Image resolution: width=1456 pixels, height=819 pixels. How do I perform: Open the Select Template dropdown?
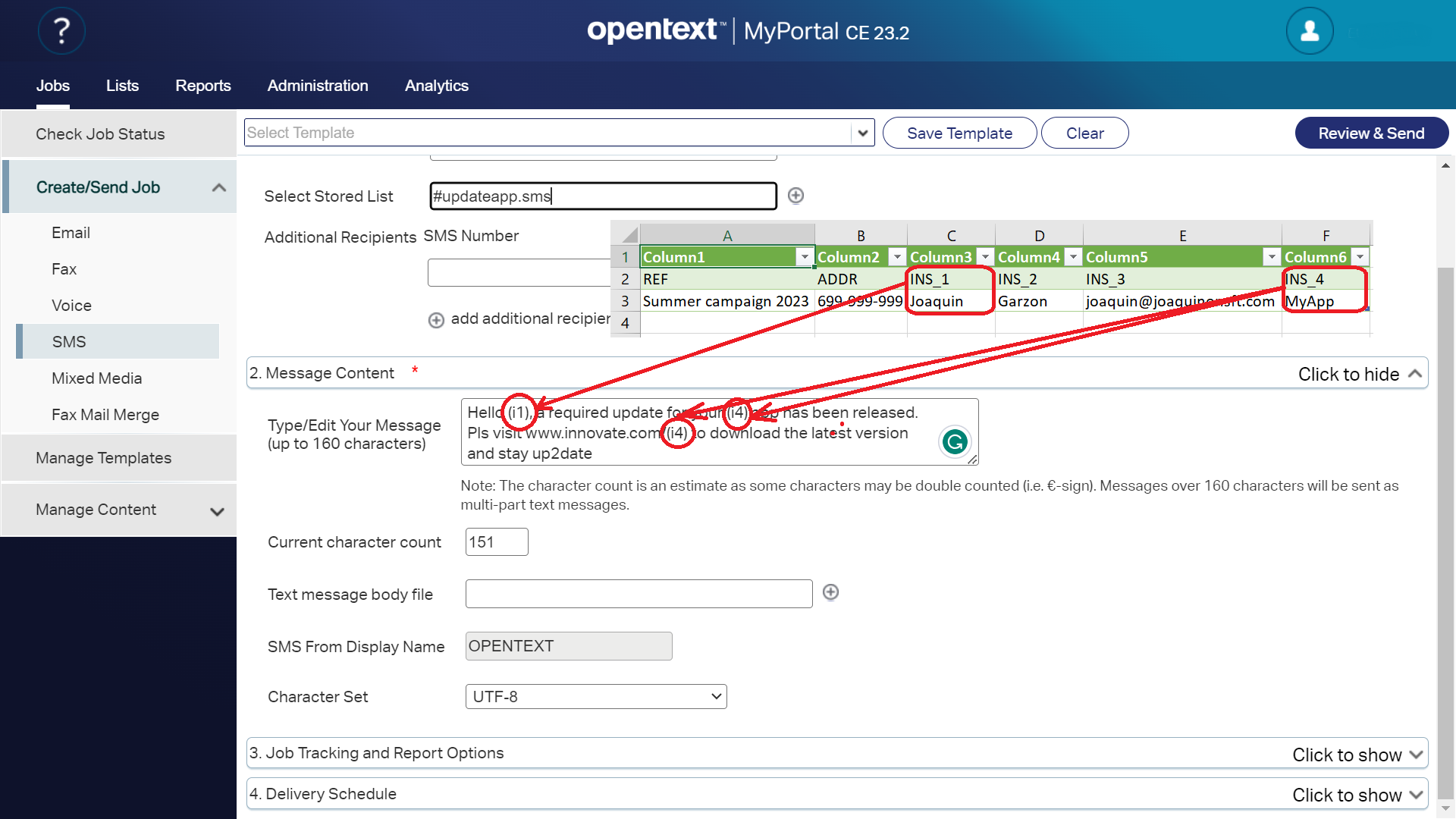[862, 133]
